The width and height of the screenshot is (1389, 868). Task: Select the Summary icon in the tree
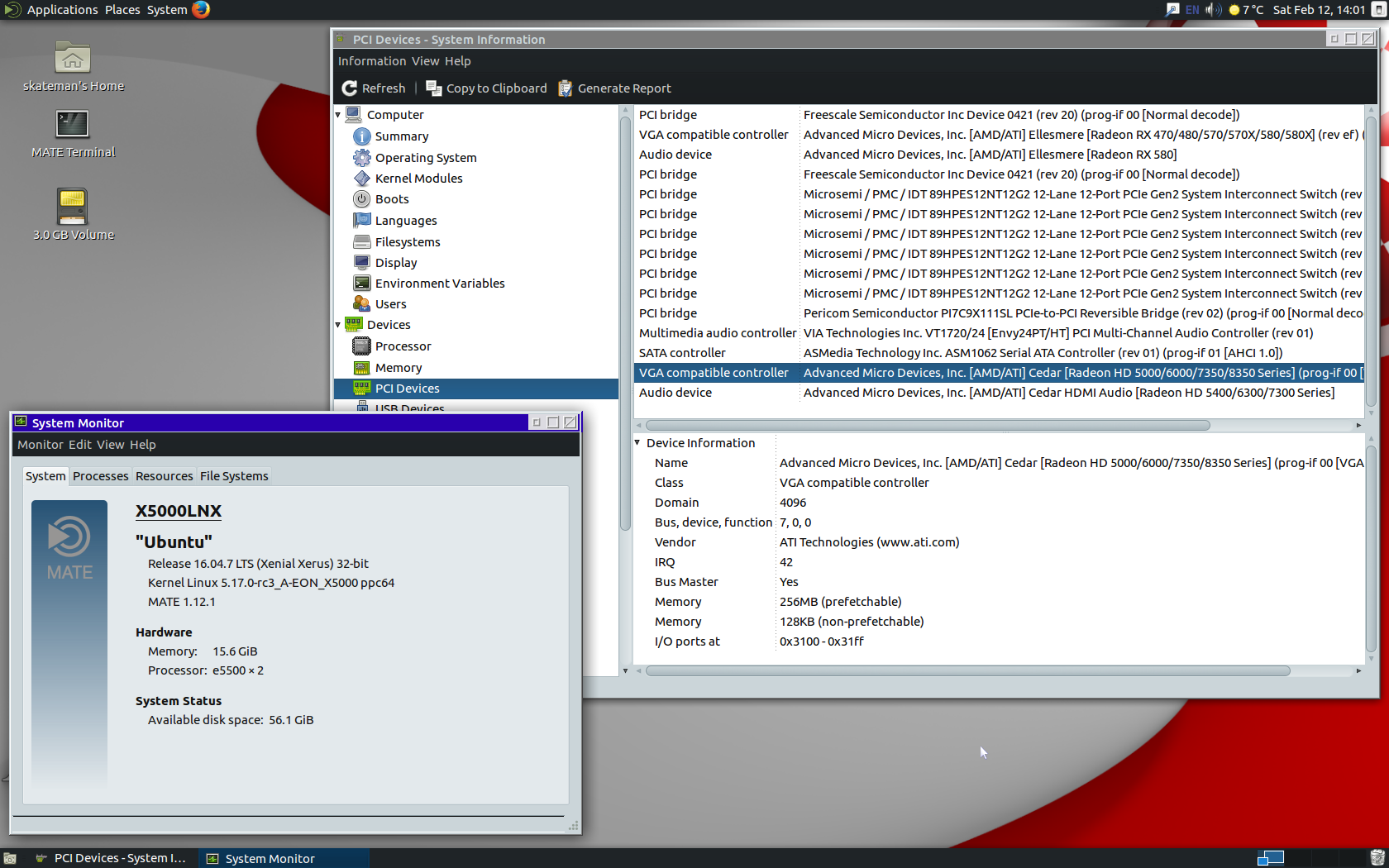(361, 136)
